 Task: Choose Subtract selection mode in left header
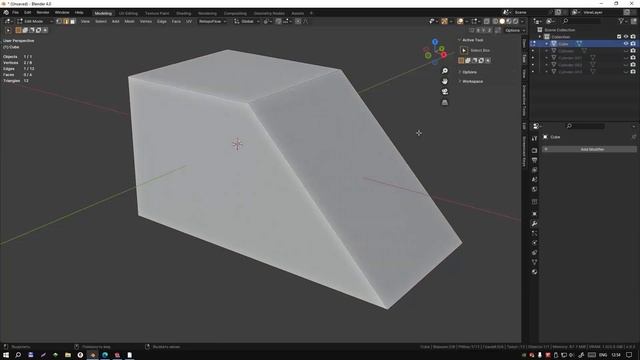tap(31, 30)
